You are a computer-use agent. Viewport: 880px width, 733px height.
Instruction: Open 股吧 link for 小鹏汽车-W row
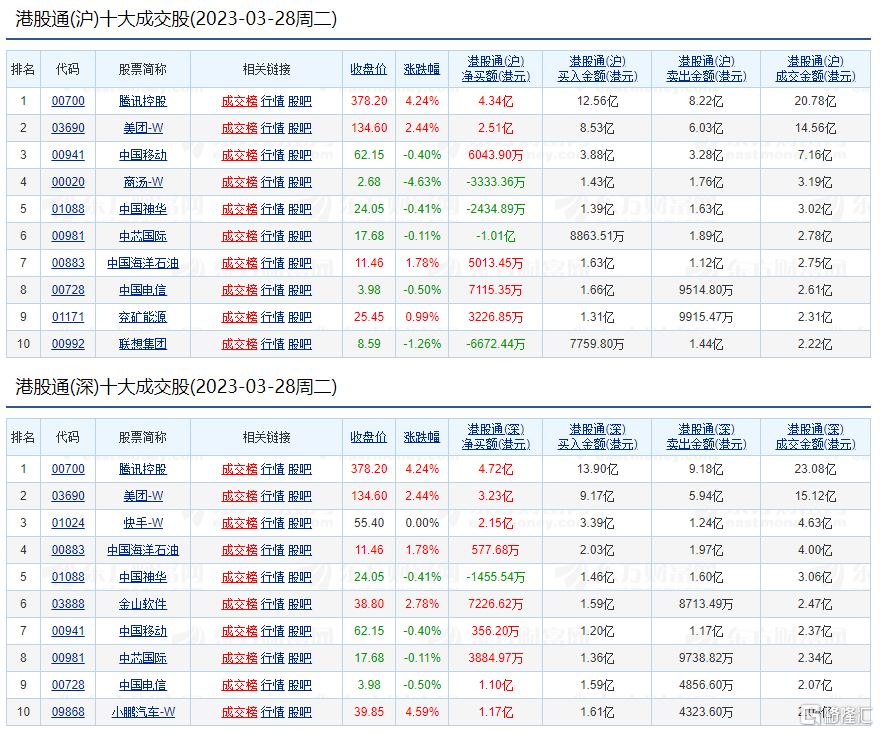[x=300, y=712]
